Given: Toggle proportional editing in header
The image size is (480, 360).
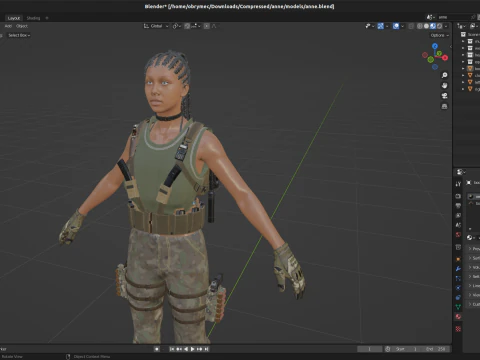Looking at the screenshot, I should [x=207, y=26].
